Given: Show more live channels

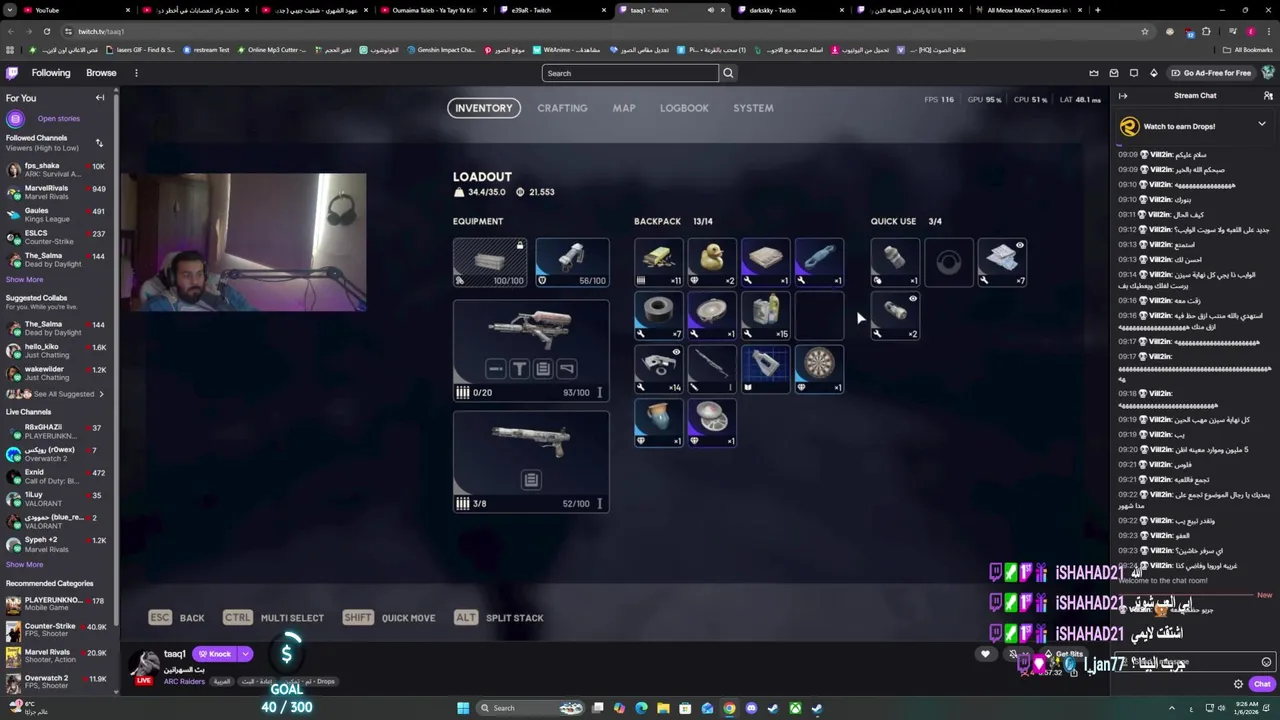Looking at the screenshot, I should (24, 564).
